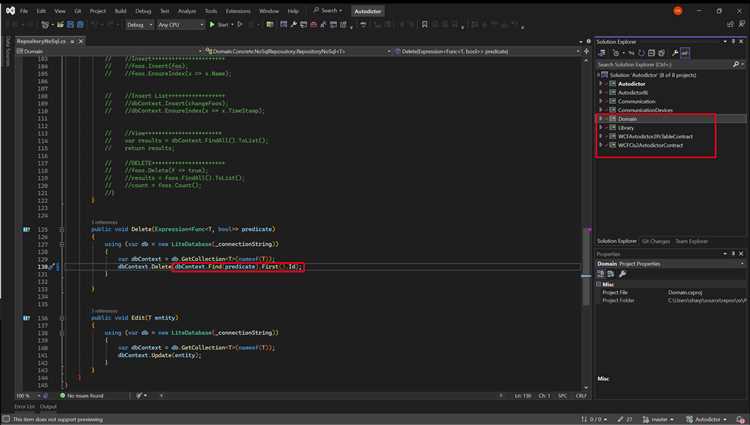
Task: Open the Debug configuration dropdown
Action: (139, 24)
